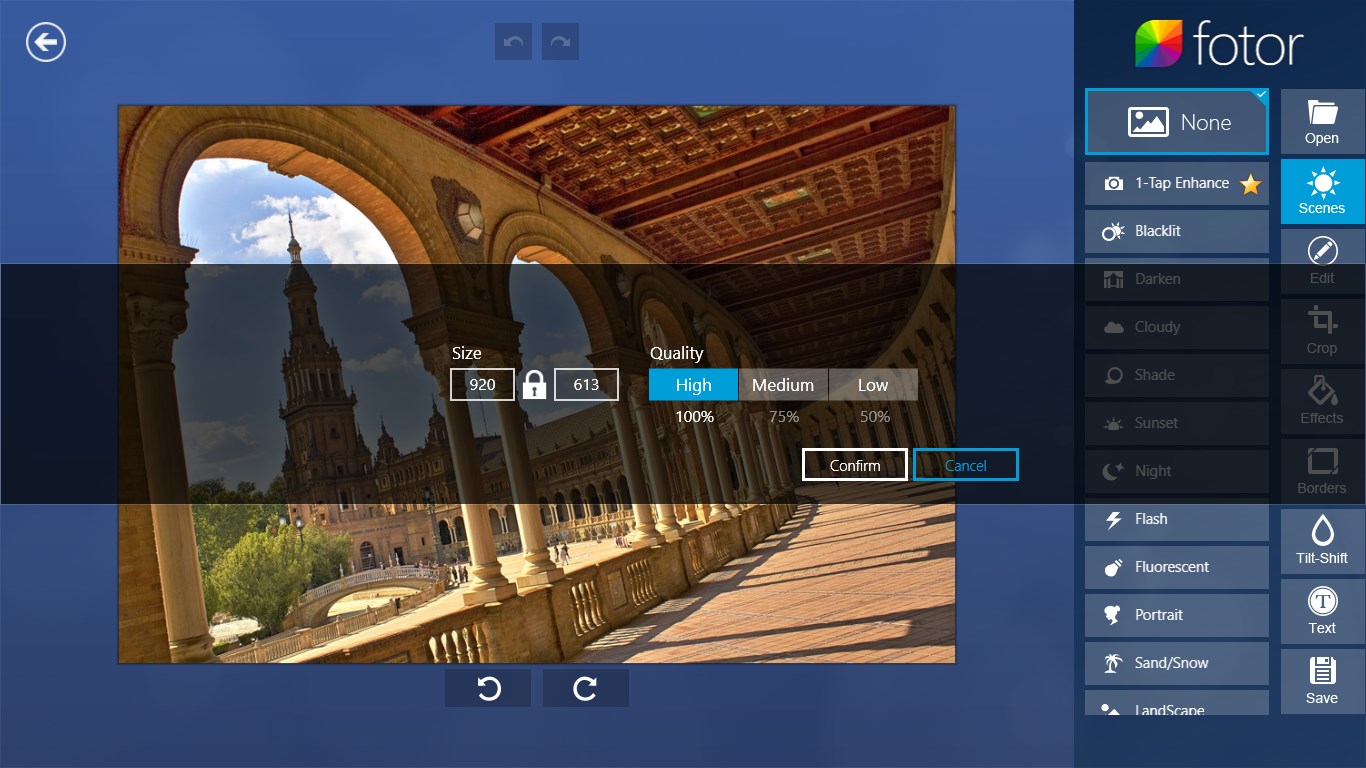Screen dimensions: 1366x768
Task: Apply the Blacklit scene
Action: [1177, 231]
